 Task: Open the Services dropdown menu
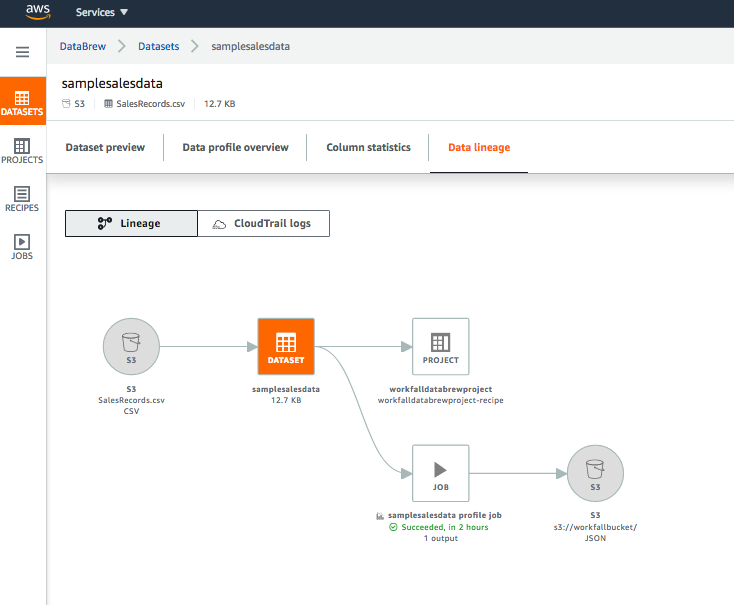[102, 12]
